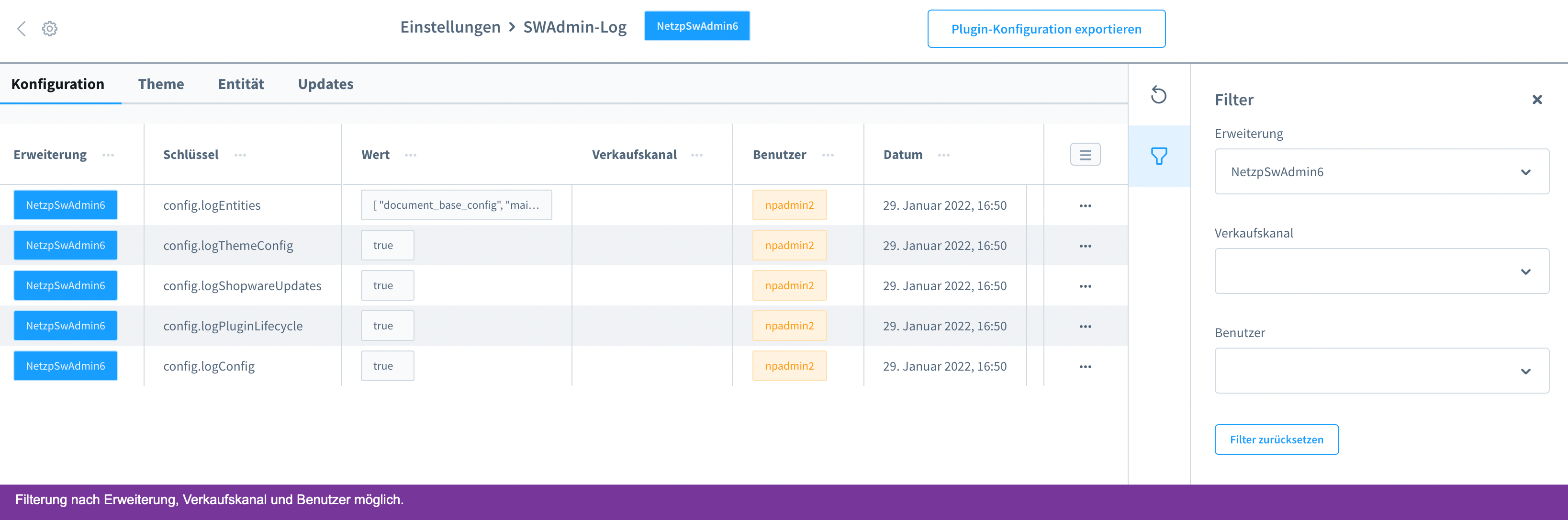The width and height of the screenshot is (1568, 520).
Task: Go back using the left arrow icon
Action: coord(22,29)
